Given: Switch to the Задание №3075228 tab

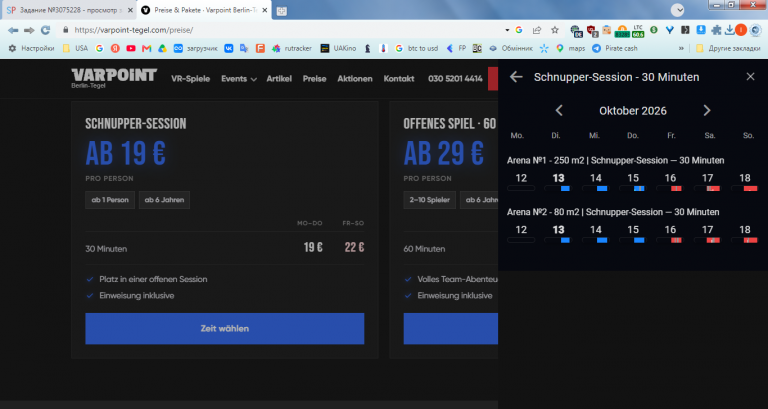Looking at the screenshot, I should click(69, 10).
